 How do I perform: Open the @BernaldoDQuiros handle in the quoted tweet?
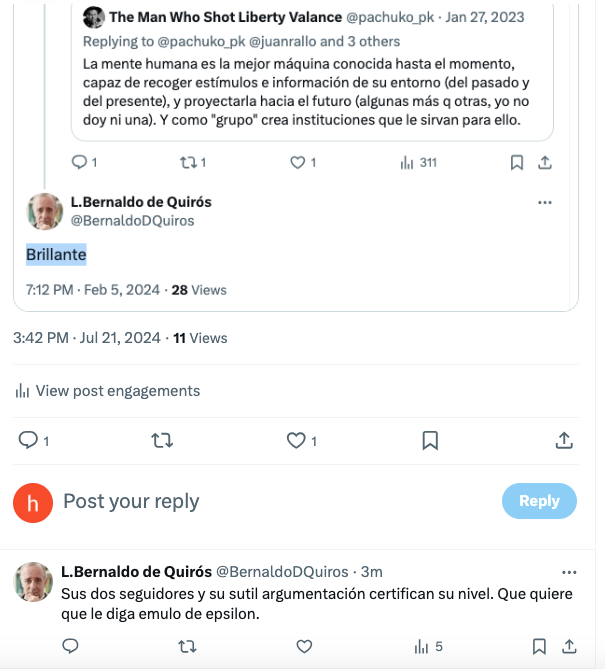(132, 221)
